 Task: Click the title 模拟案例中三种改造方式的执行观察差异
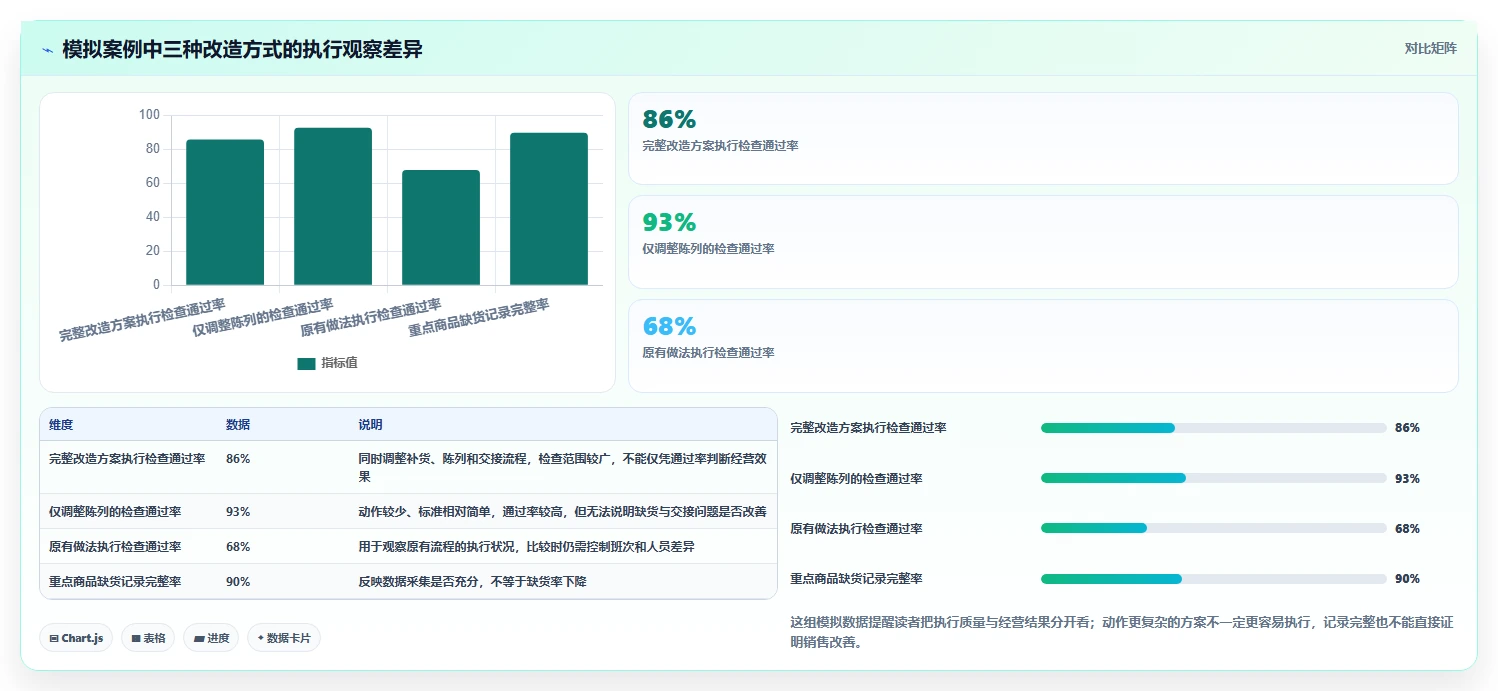[x=242, y=49]
